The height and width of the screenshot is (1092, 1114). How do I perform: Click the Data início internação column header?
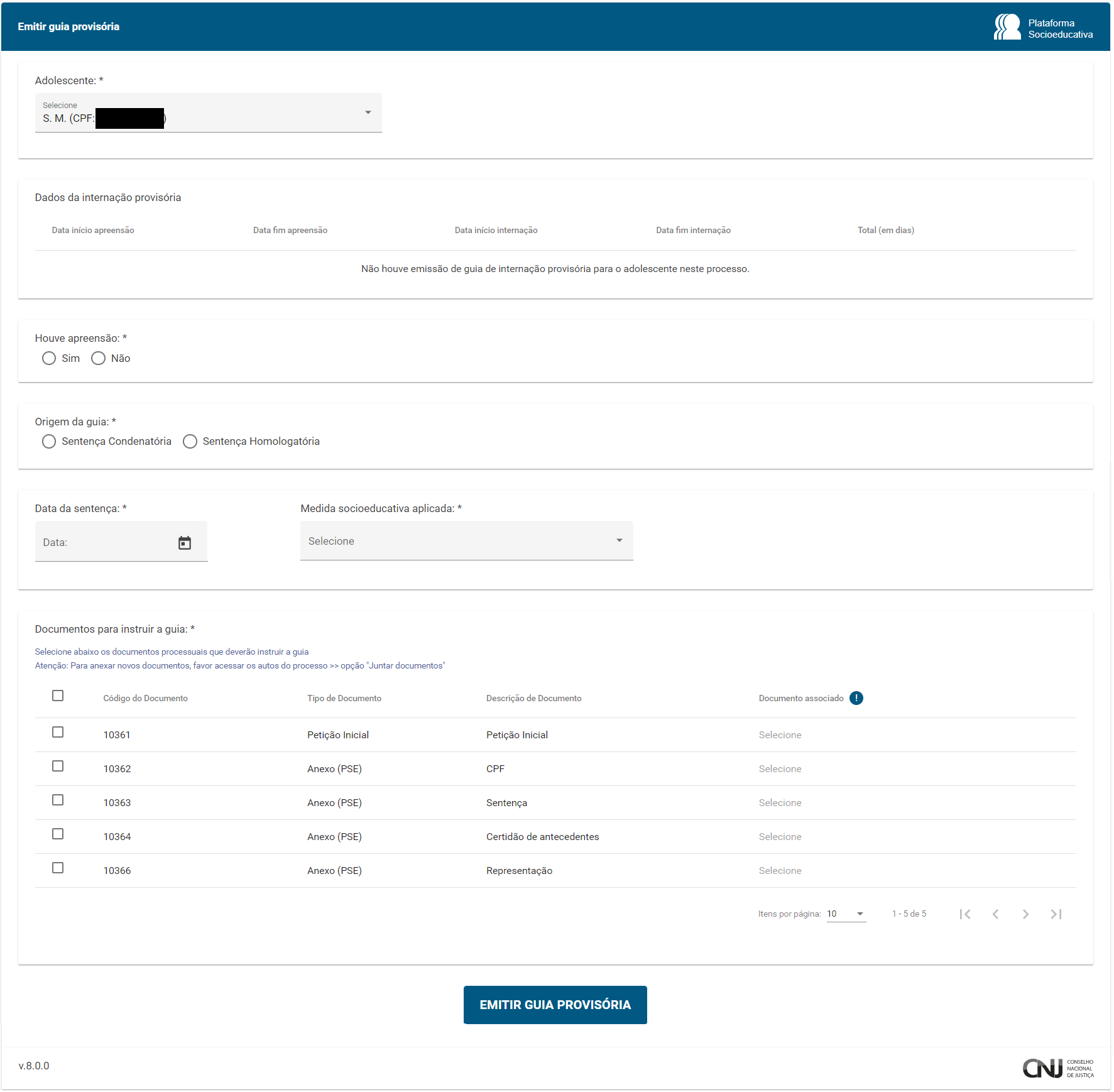click(496, 231)
